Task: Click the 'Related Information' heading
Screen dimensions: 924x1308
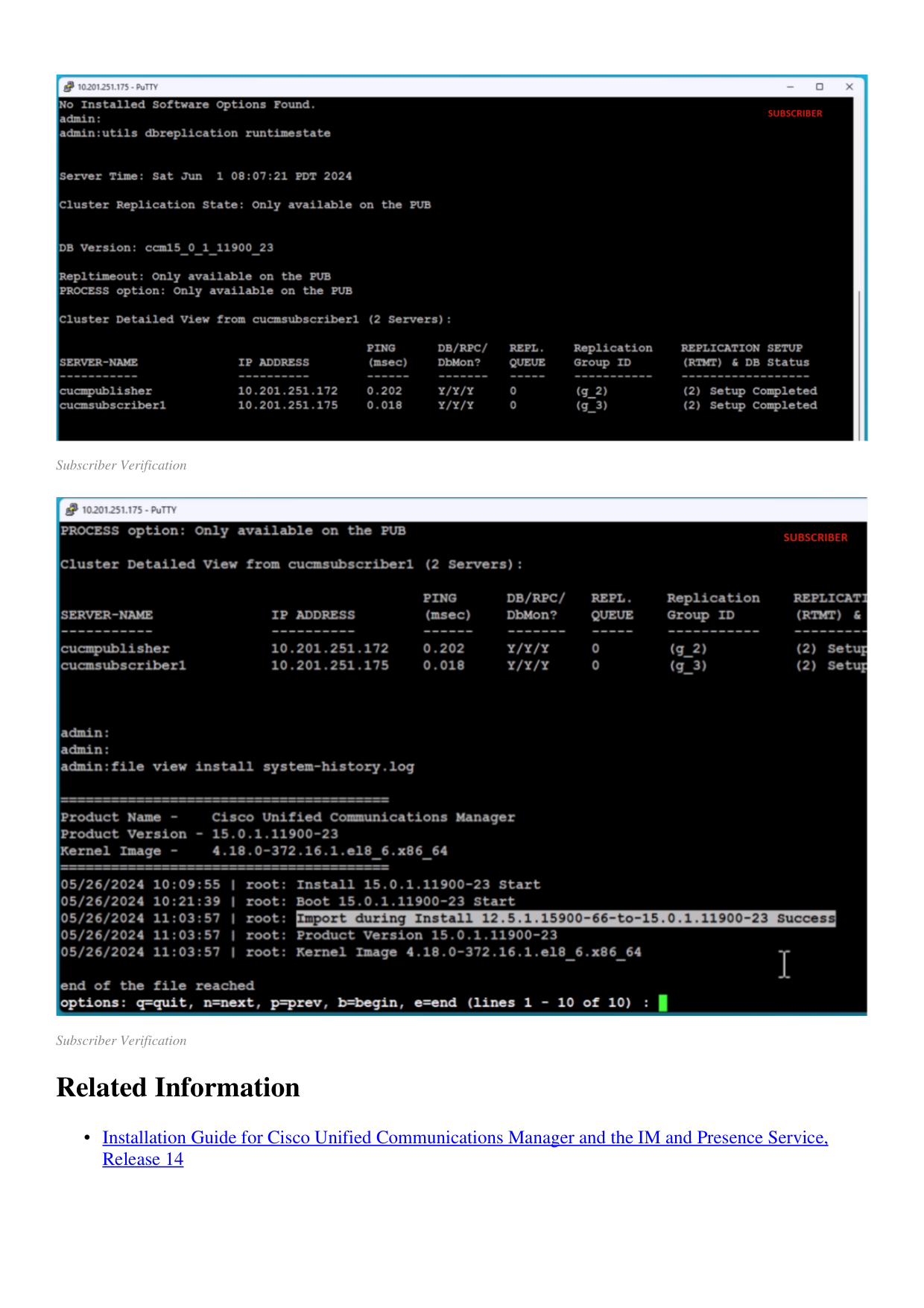Action: (x=178, y=1087)
